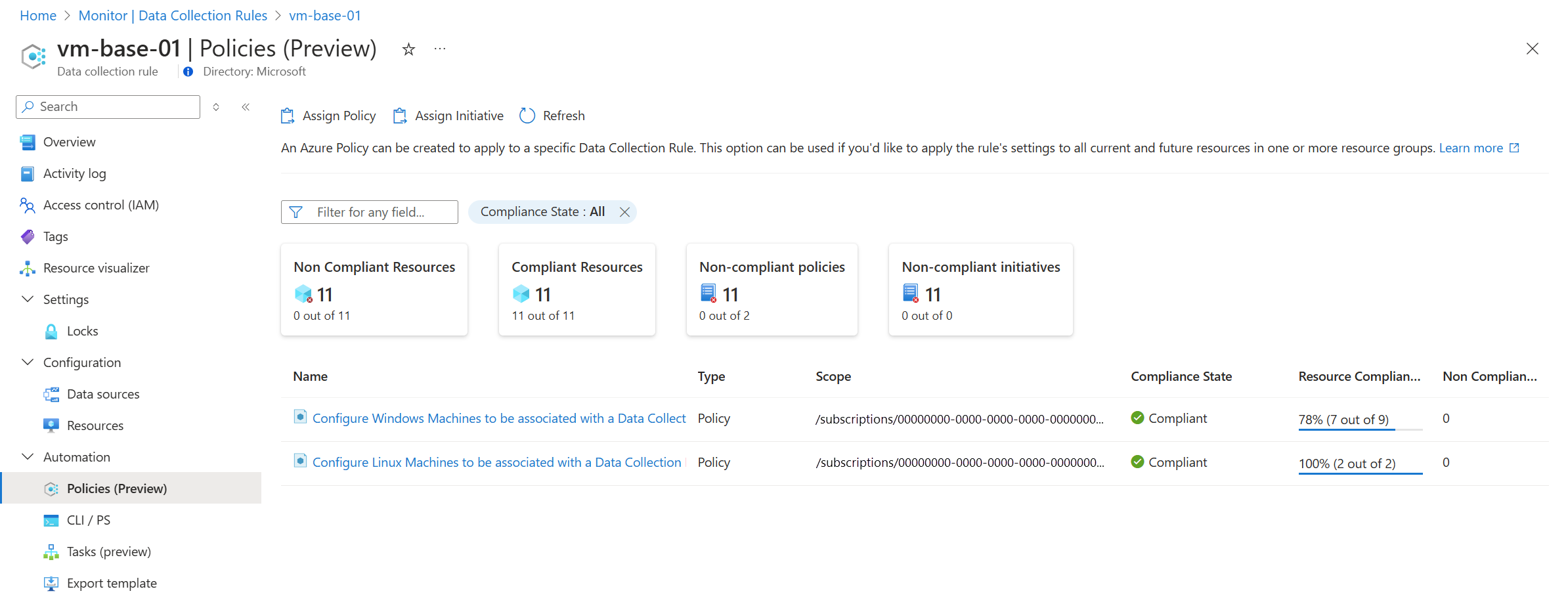Viewport: 1568px width, 608px height.
Task: Click the favorite star icon
Action: tap(408, 49)
